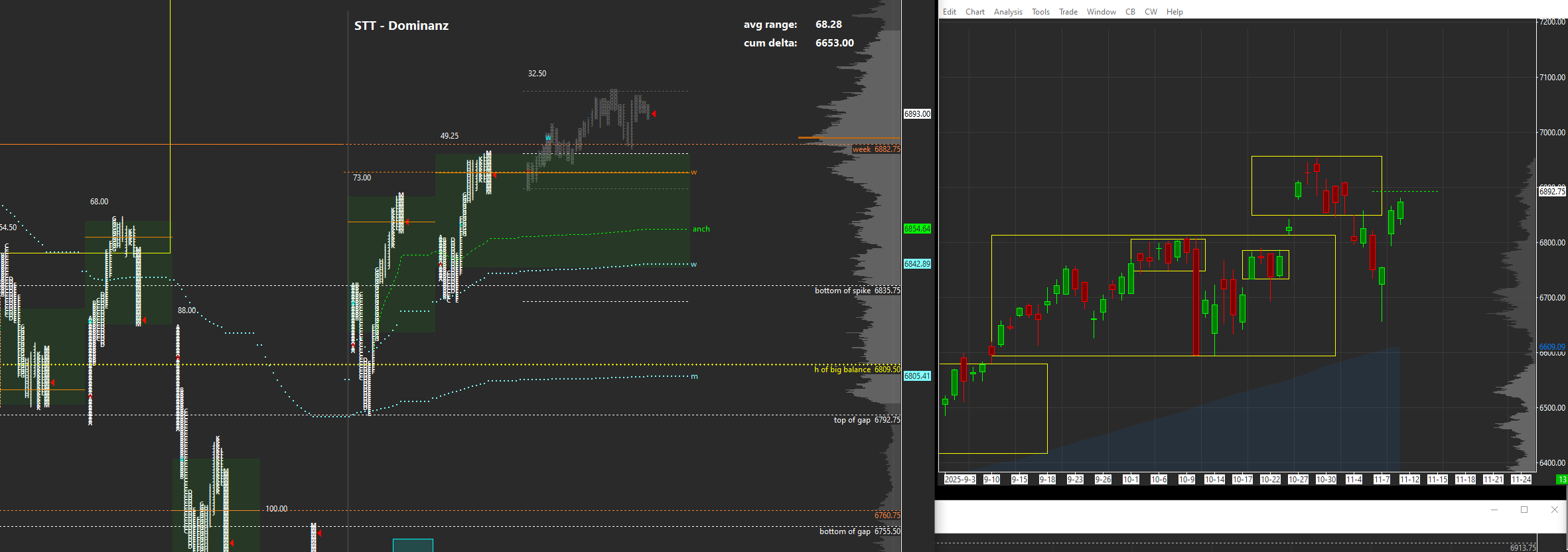1568x552 pixels.
Task: Select the 68.00 range label
Action: [x=99, y=202]
